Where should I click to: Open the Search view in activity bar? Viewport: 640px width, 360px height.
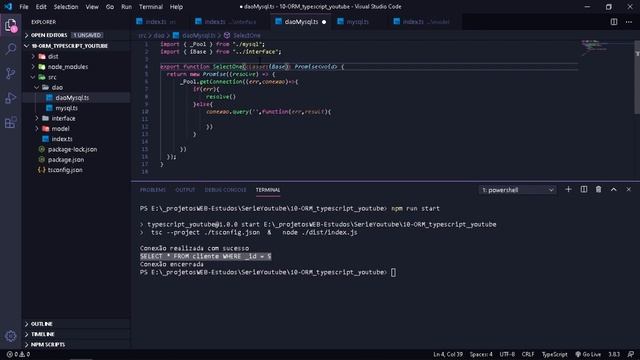tap(11, 49)
